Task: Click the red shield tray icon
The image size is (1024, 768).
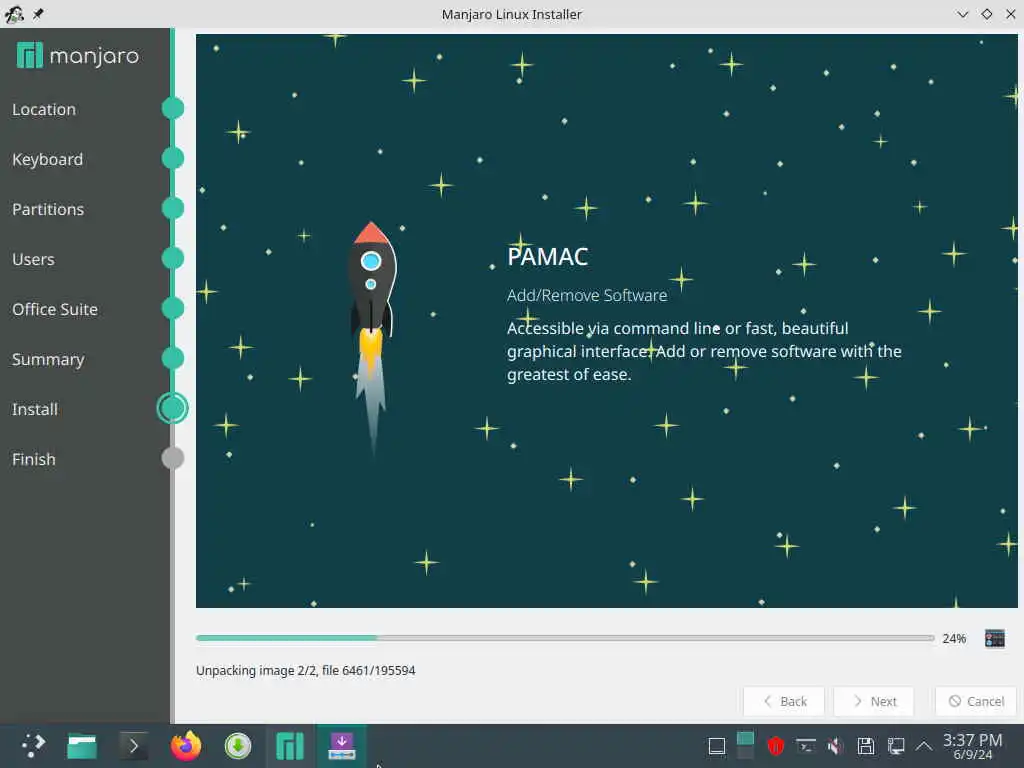Action: [x=775, y=745]
